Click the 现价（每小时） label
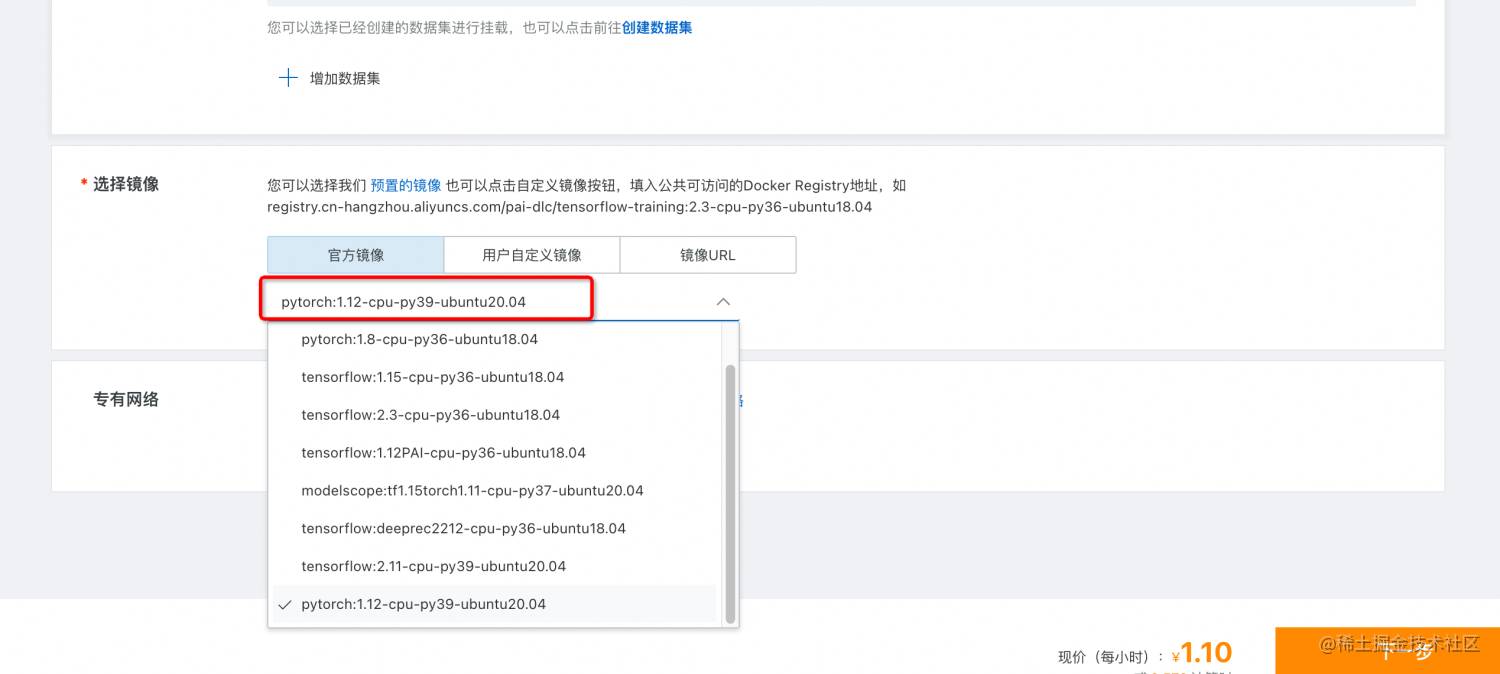Image resolution: width=1500 pixels, height=674 pixels. pos(1111,657)
